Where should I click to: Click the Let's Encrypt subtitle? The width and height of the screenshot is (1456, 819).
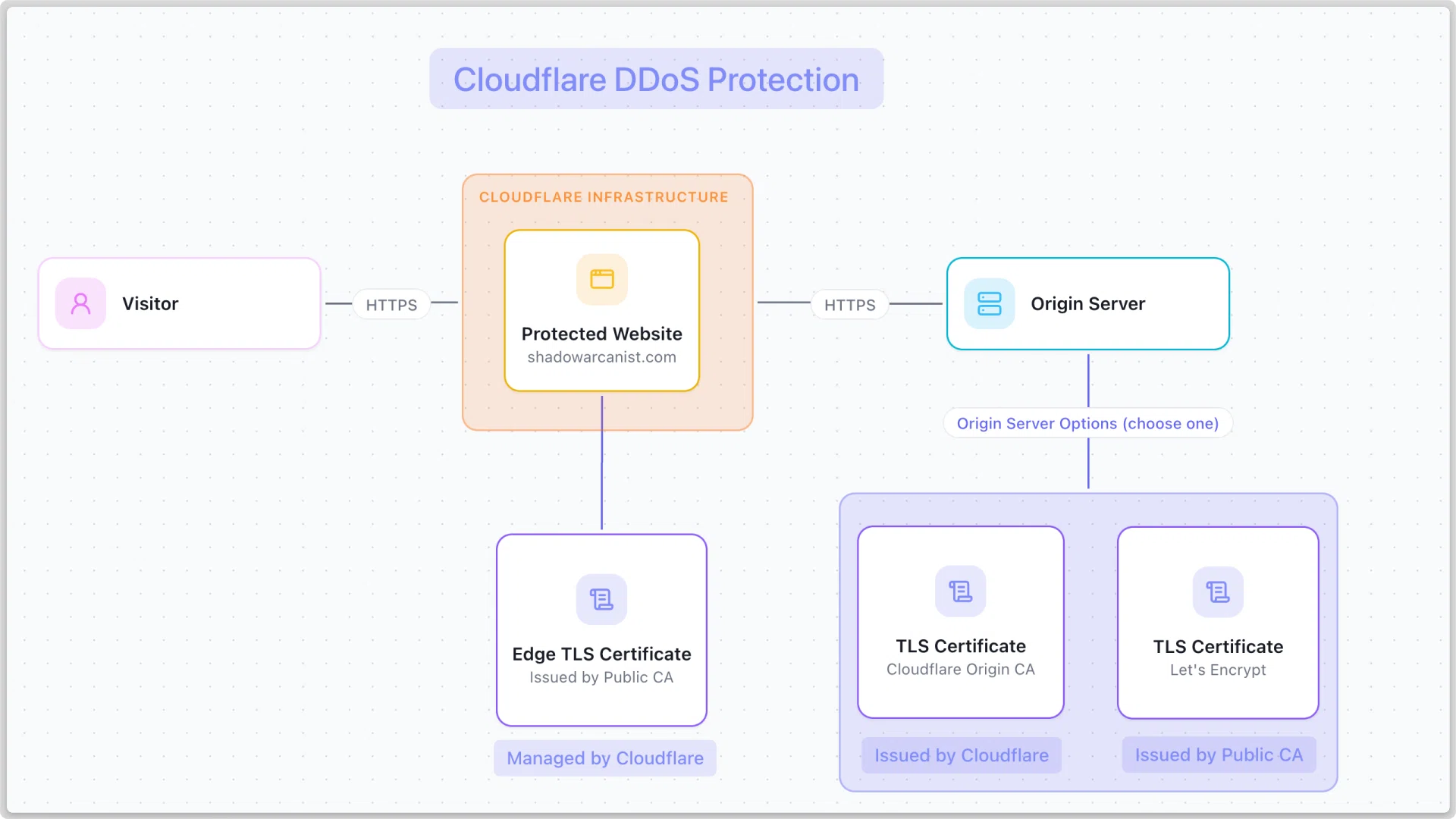pyautogui.click(x=1218, y=670)
